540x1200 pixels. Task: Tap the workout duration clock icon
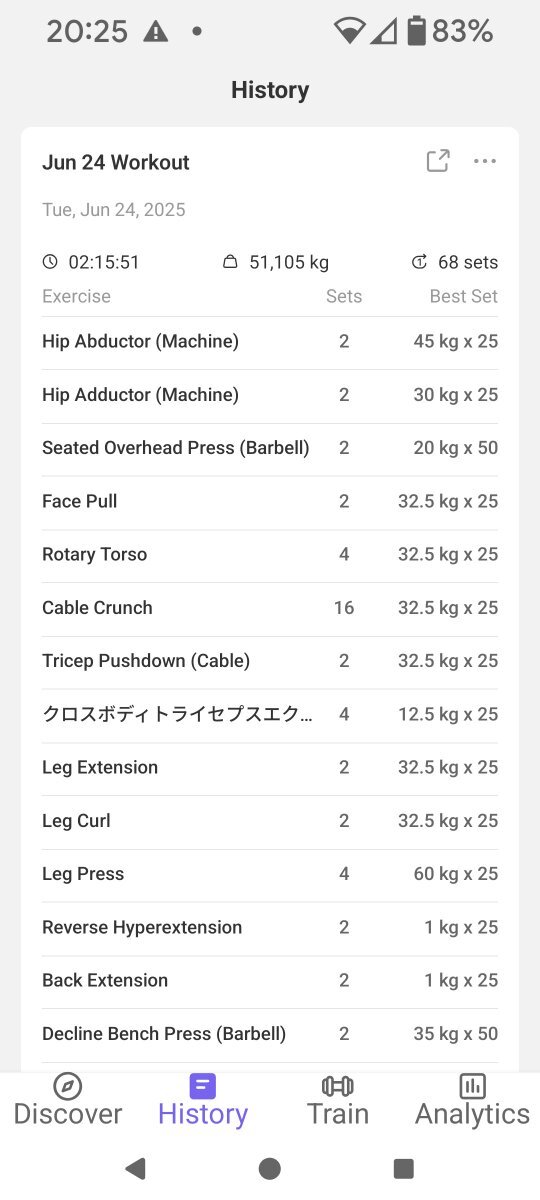pyautogui.click(x=50, y=262)
